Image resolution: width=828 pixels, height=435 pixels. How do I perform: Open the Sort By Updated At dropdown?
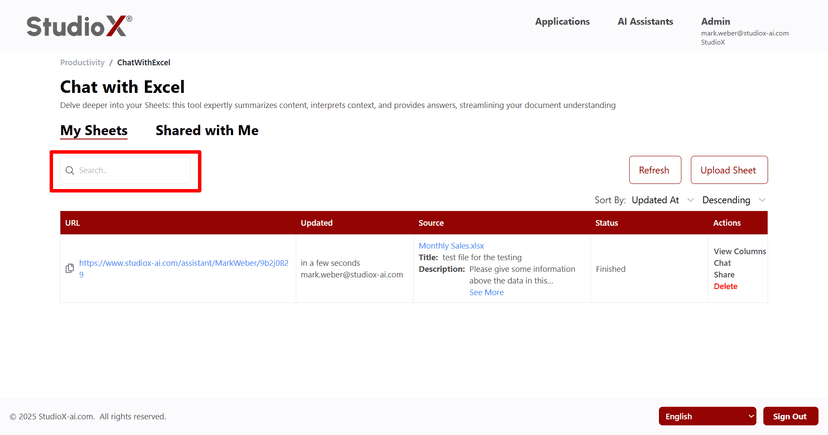click(661, 200)
